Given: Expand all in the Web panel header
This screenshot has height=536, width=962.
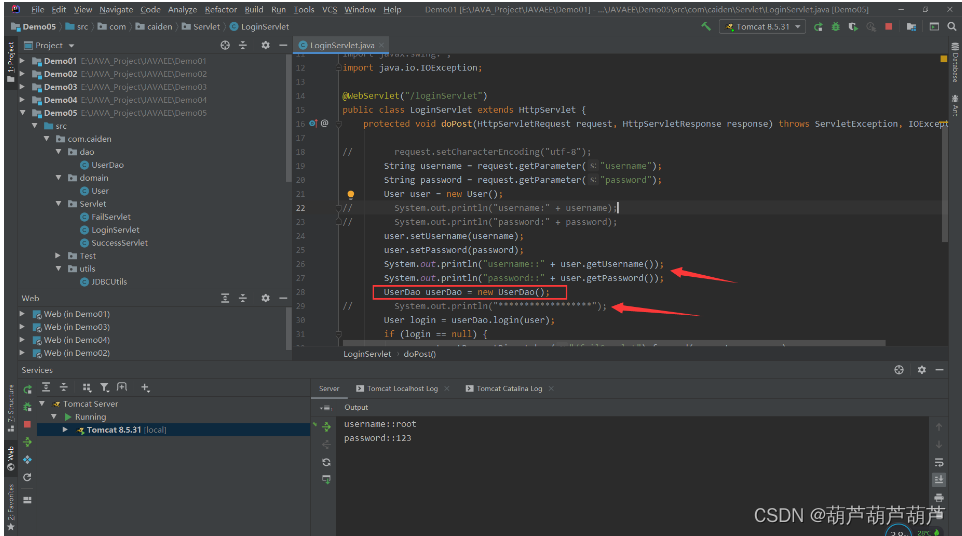Looking at the screenshot, I should (x=225, y=298).
